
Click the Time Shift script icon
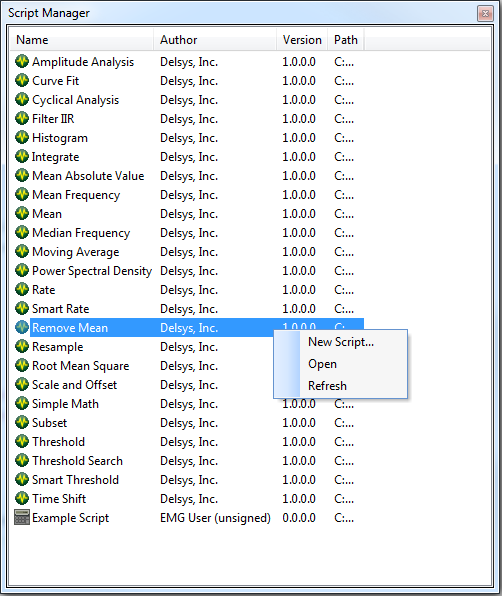point(22,498)
